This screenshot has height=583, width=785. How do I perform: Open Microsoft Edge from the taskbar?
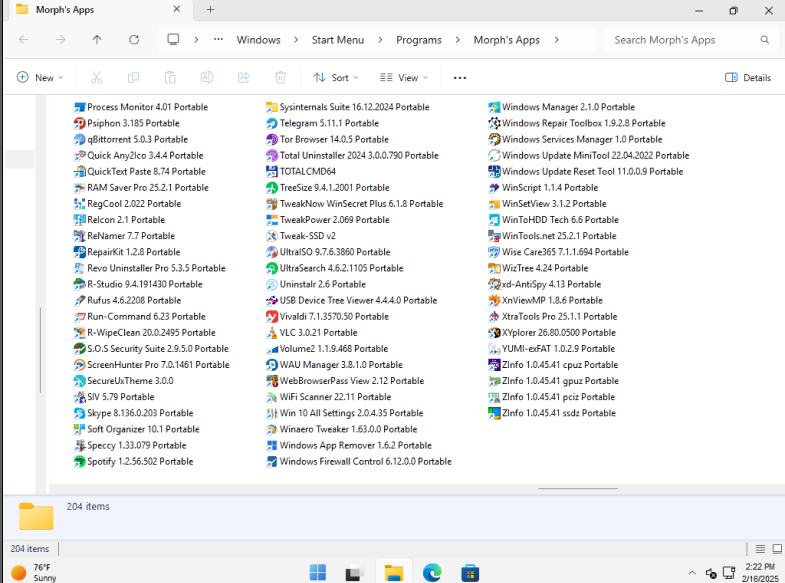(432, 572)
